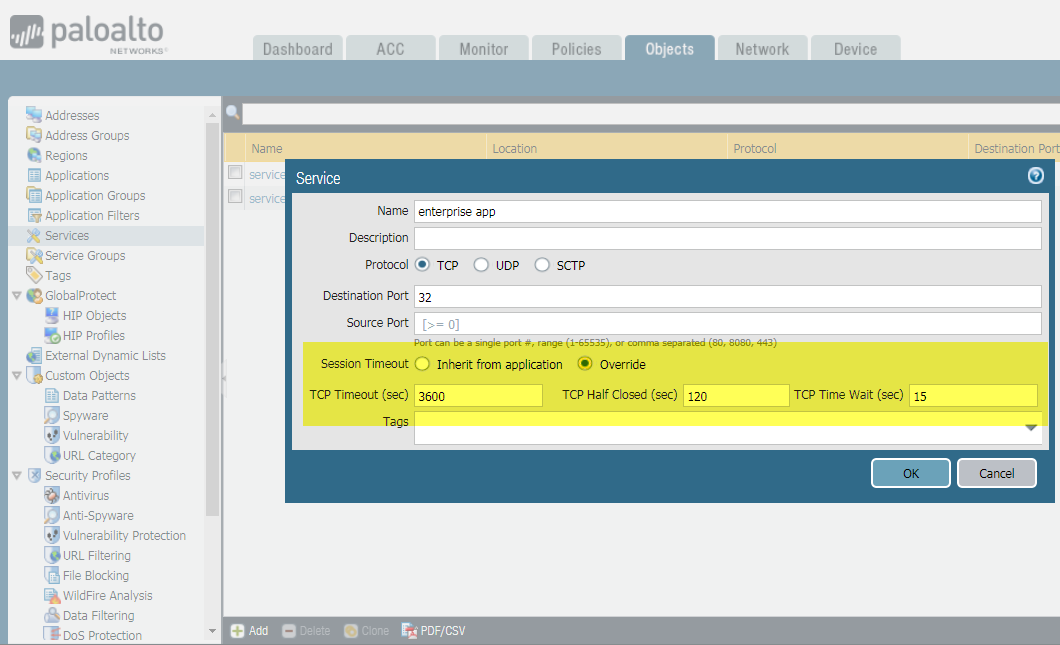Open Regions via its globe icon
Screen dimensions: 1060x645
pos(34,155)
